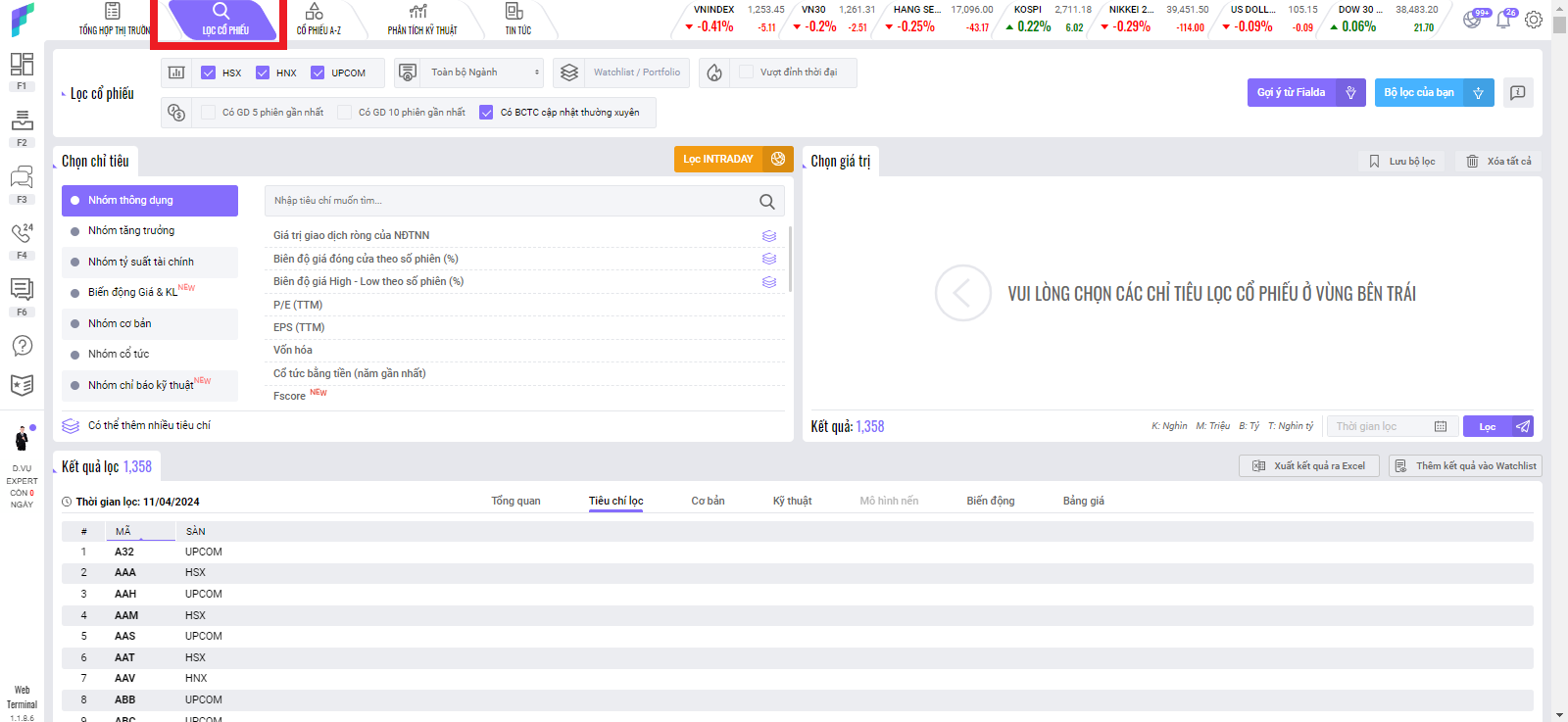The width and height of the screenshot is (1568, 722).
Task: Open the 'Cổ phiếu A-Z' top tab
Action: click(x=318, y=20)
